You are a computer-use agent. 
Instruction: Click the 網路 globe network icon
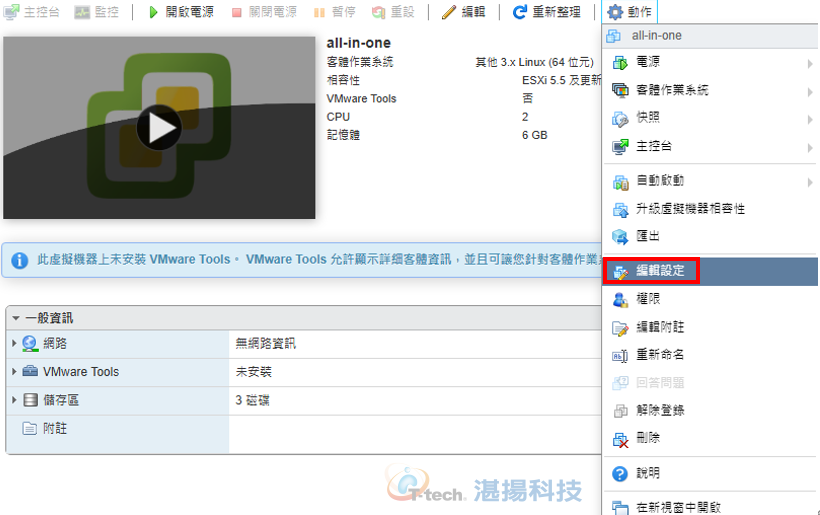coord(30,344)
